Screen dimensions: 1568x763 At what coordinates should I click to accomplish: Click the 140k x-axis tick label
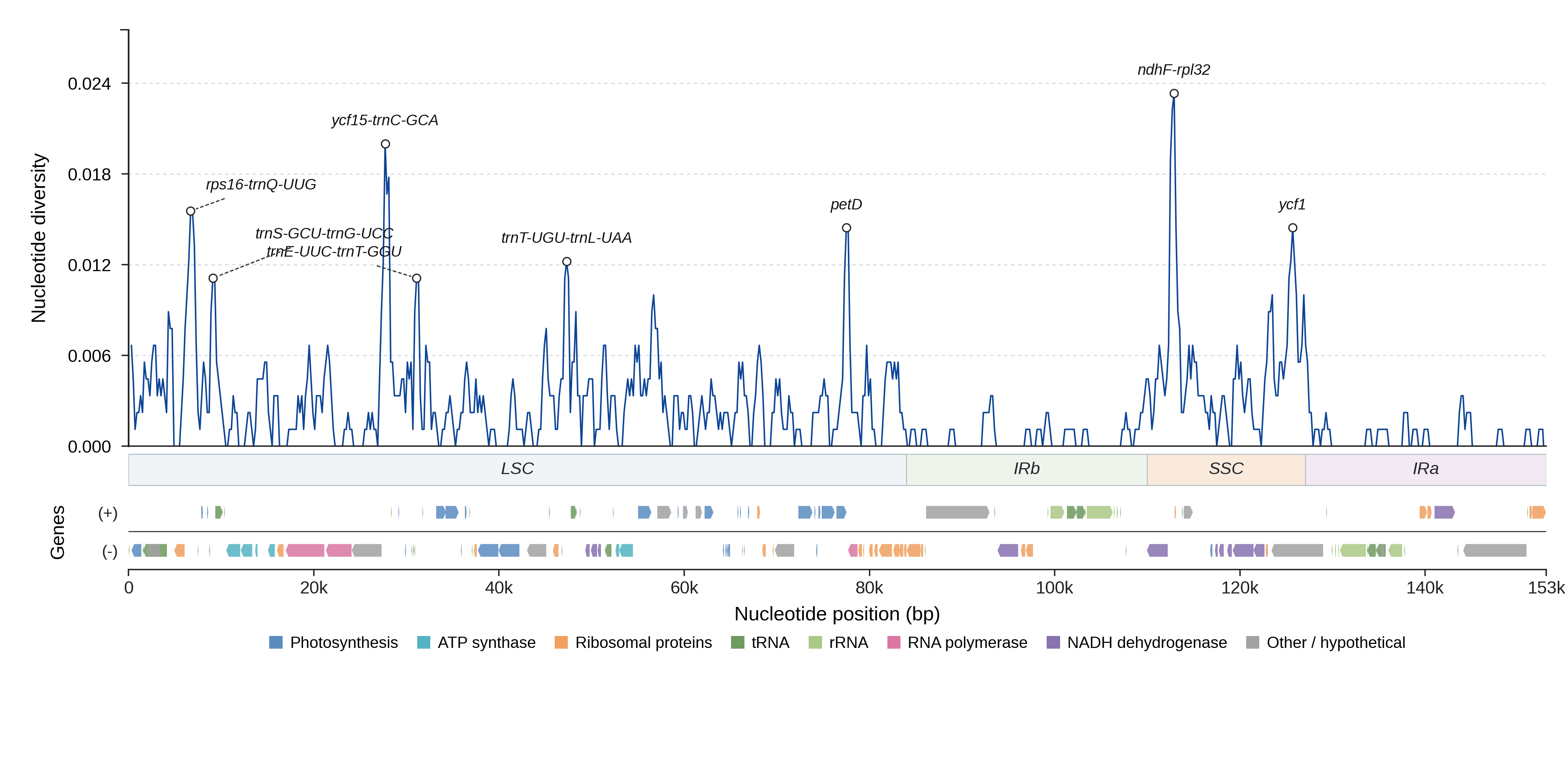(1425, 588)
